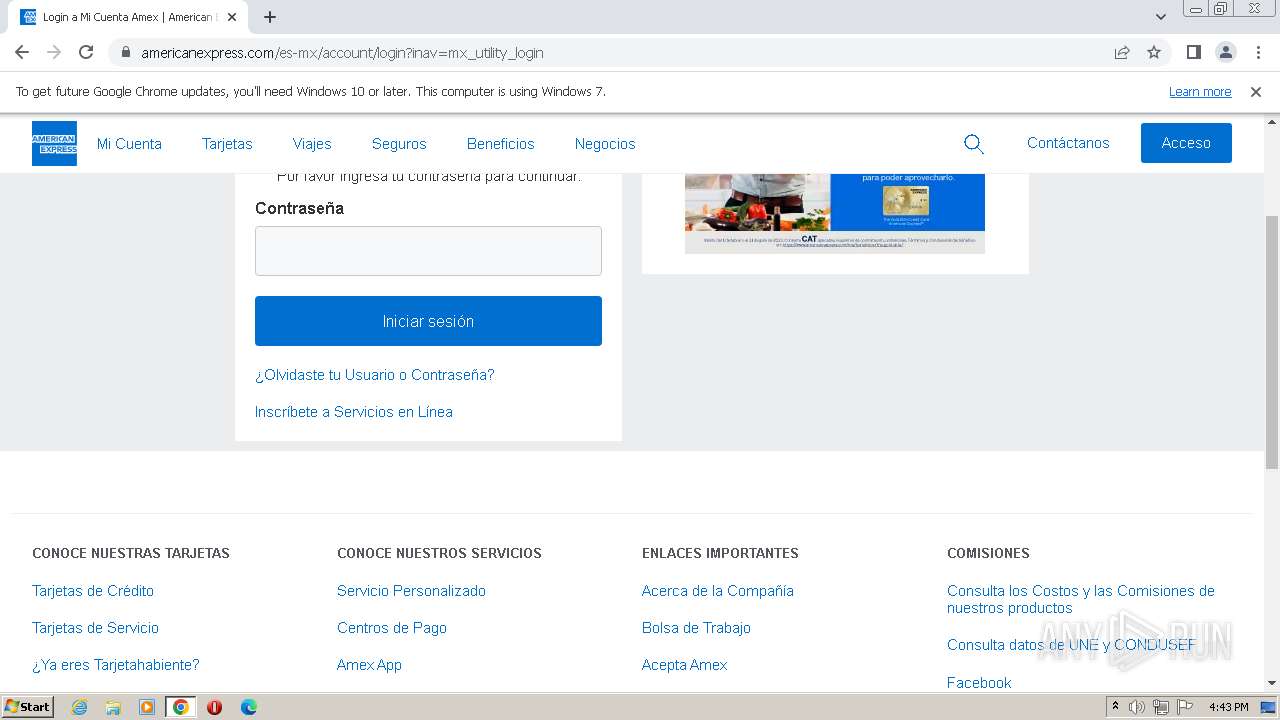Screen dimensions: 1280x720
Task: Show hidden system tray icons arrow
Action: [1116, 707]
